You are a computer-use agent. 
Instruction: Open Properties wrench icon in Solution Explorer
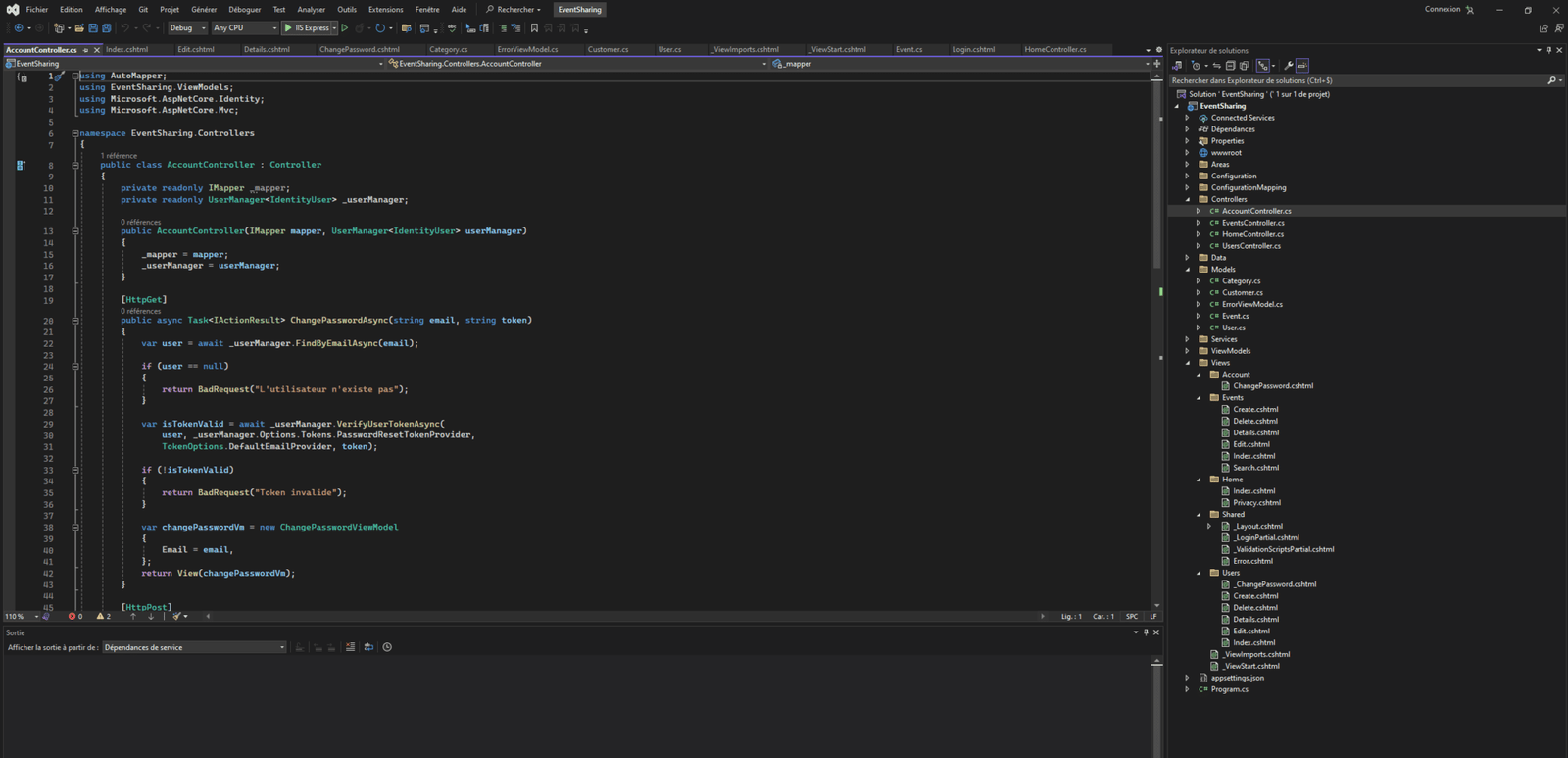(1289, 66)
